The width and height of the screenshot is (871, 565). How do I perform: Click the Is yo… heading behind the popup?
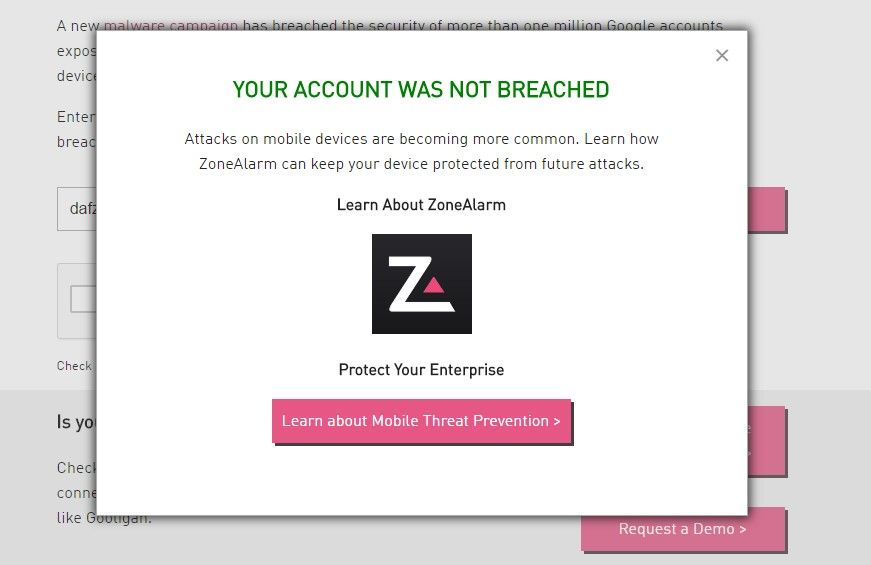pyautogui.click(x=76, y=423)
